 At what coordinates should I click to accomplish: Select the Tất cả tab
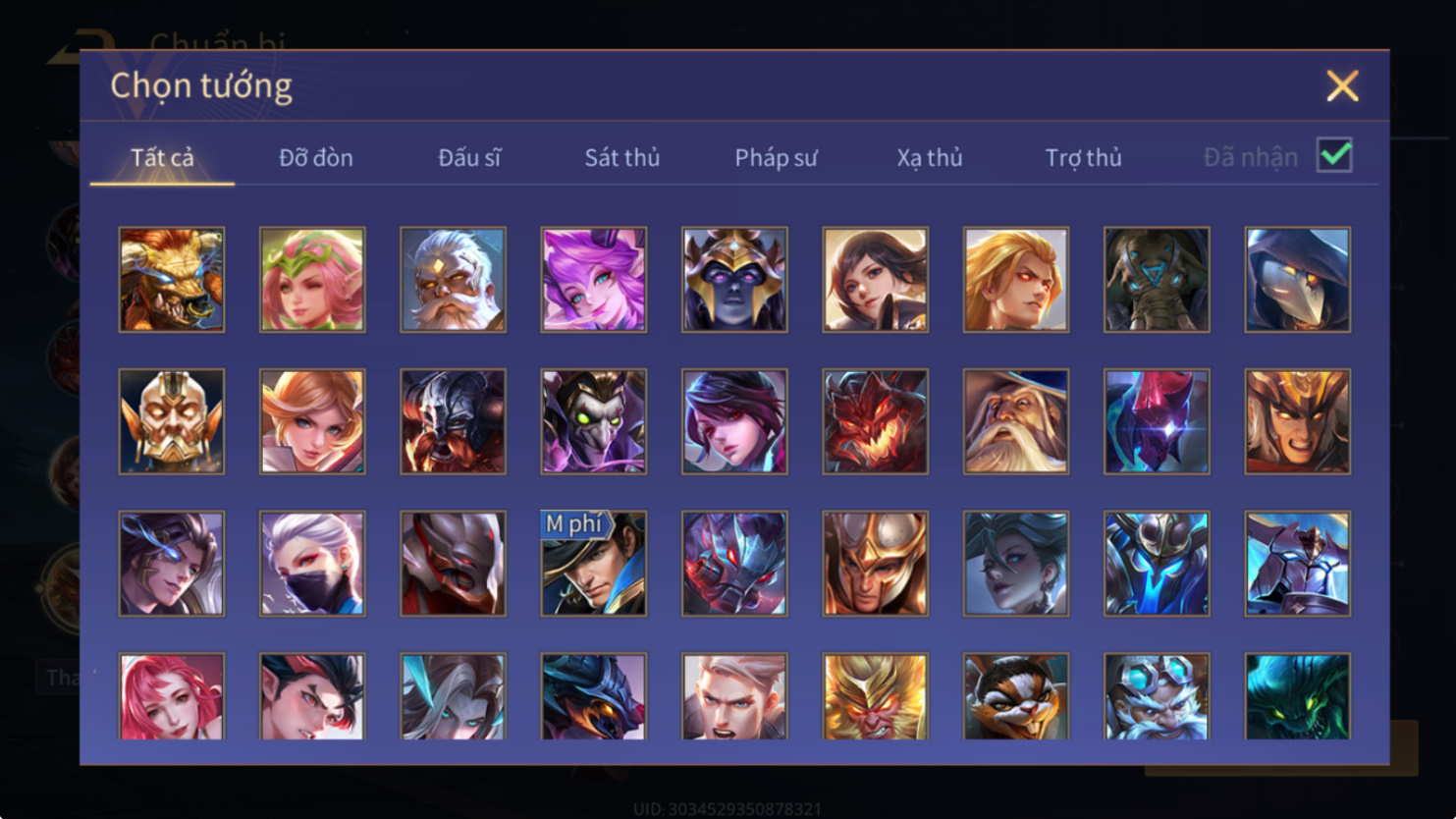(163, 157)
